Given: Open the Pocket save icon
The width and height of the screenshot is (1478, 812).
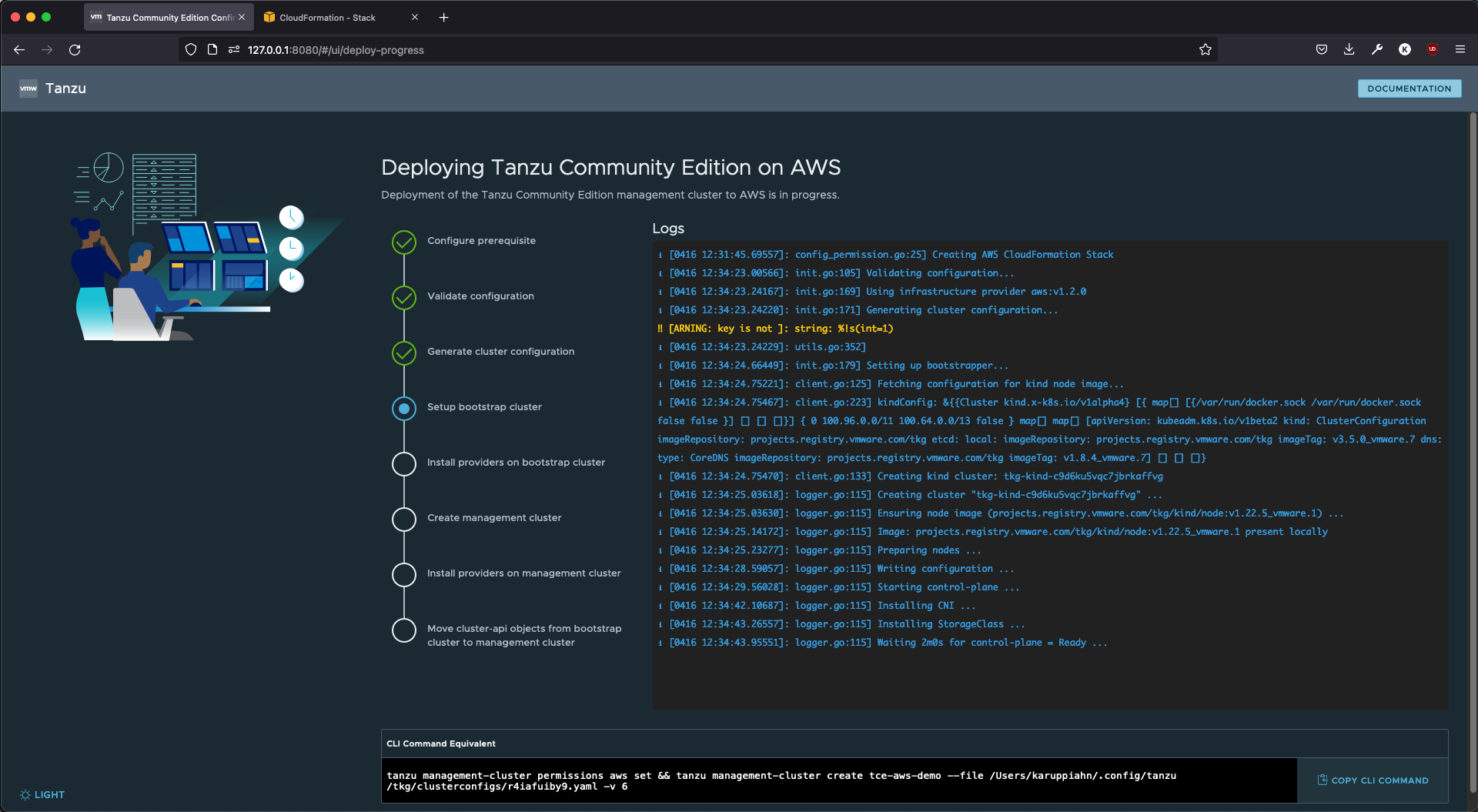Looking at the screenshot, I should click(1322, 50).
